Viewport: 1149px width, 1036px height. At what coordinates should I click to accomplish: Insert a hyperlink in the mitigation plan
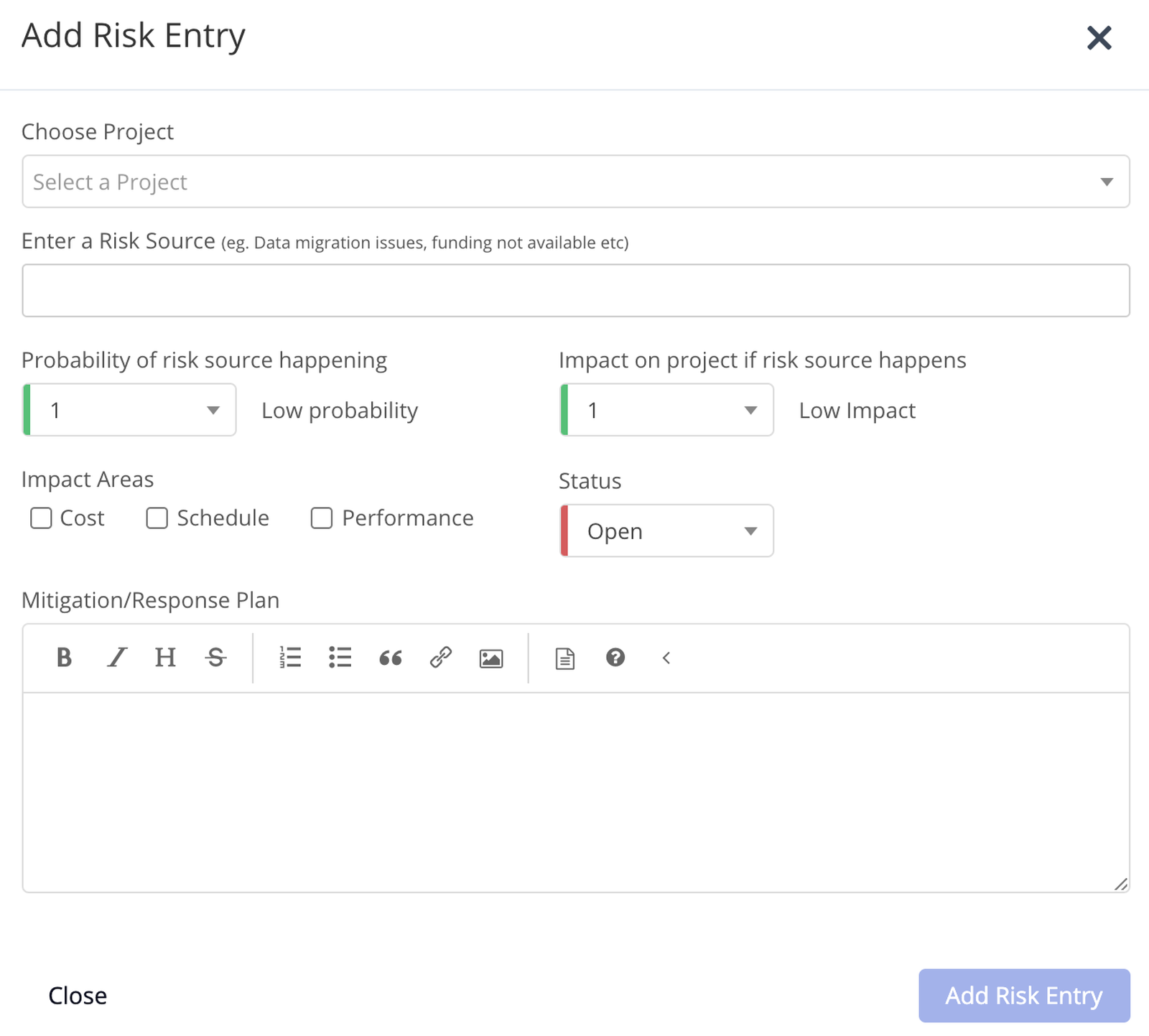tap(440, 658)
